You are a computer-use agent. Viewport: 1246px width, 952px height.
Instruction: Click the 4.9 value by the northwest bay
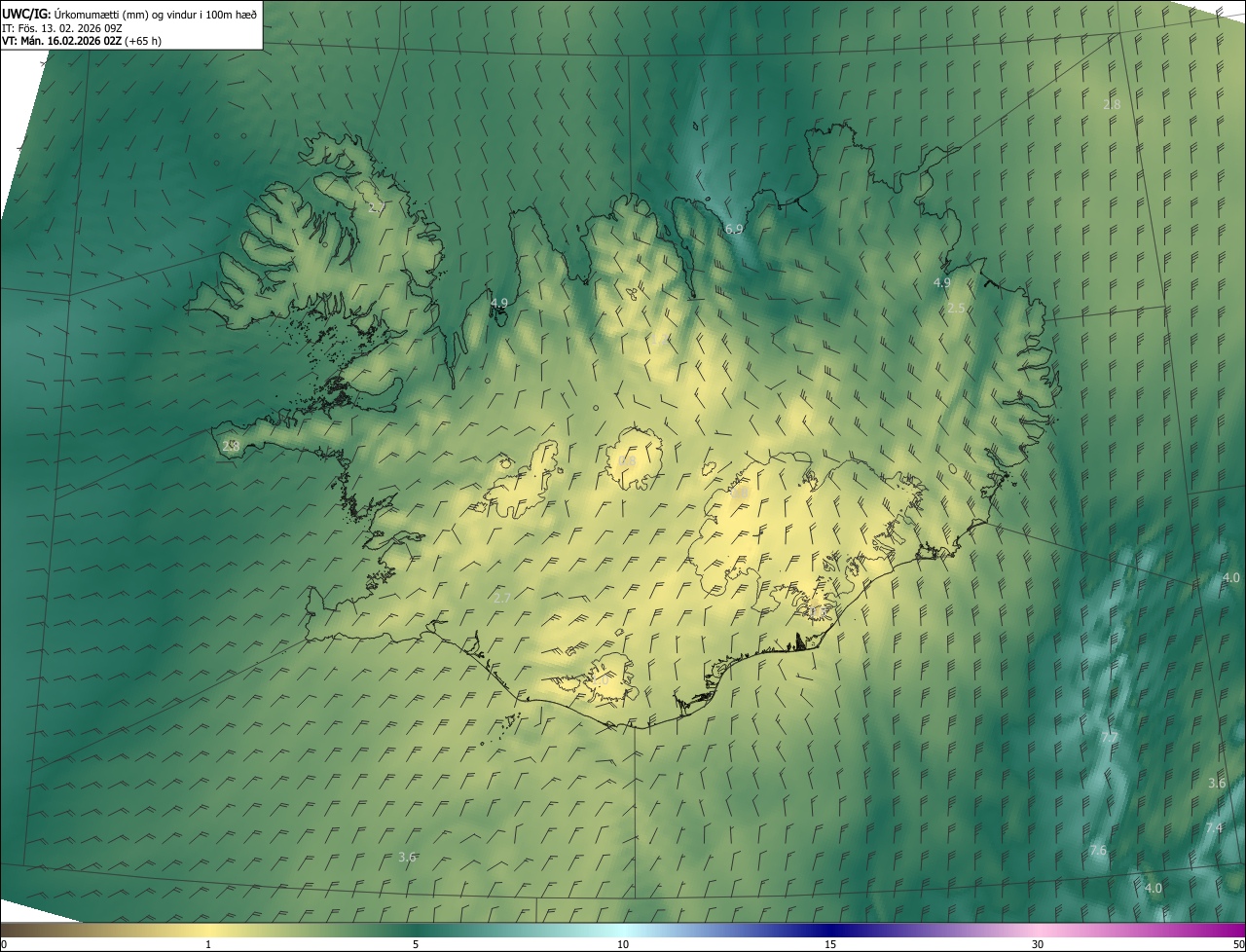499,303
